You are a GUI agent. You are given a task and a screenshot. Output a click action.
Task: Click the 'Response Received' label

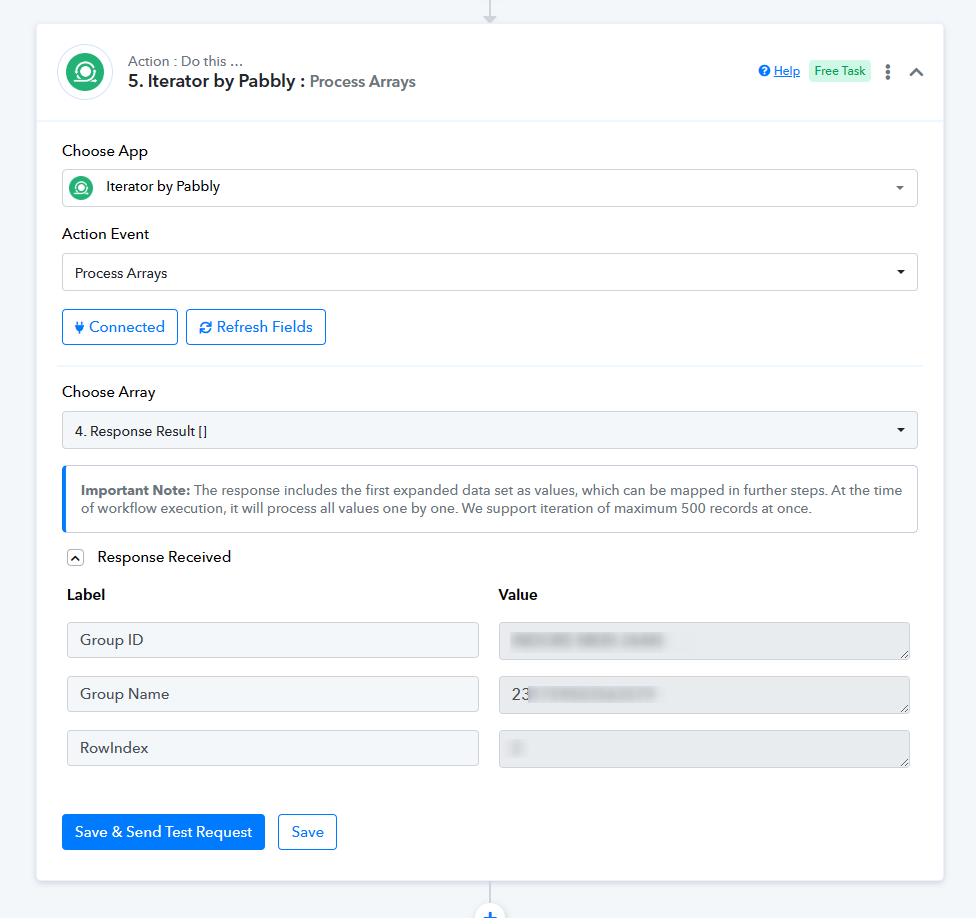pos(164,557)
